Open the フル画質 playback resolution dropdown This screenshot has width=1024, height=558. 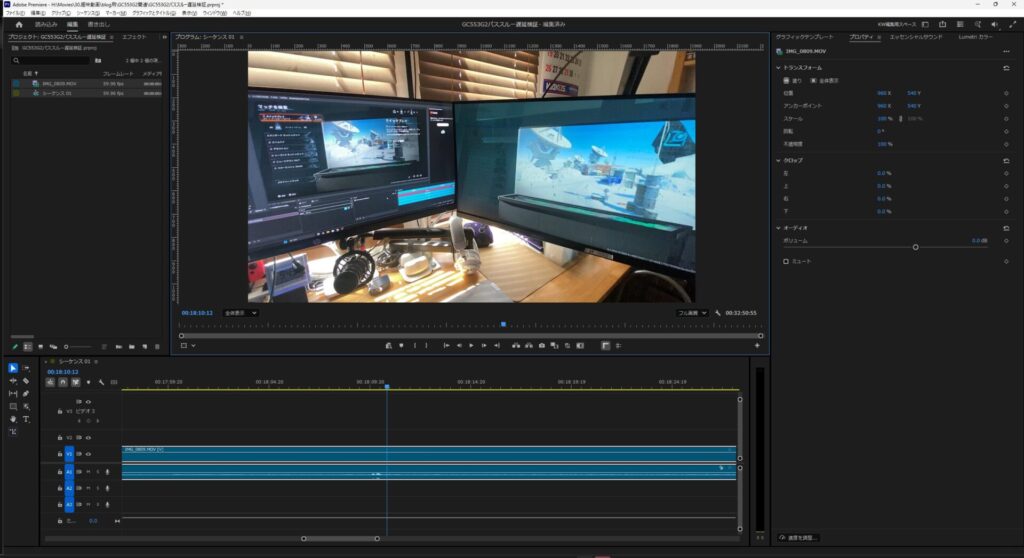[692, 313]
